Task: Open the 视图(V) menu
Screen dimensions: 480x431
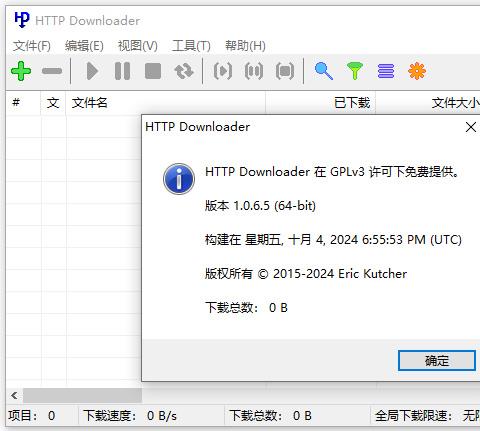Action: 138,46
